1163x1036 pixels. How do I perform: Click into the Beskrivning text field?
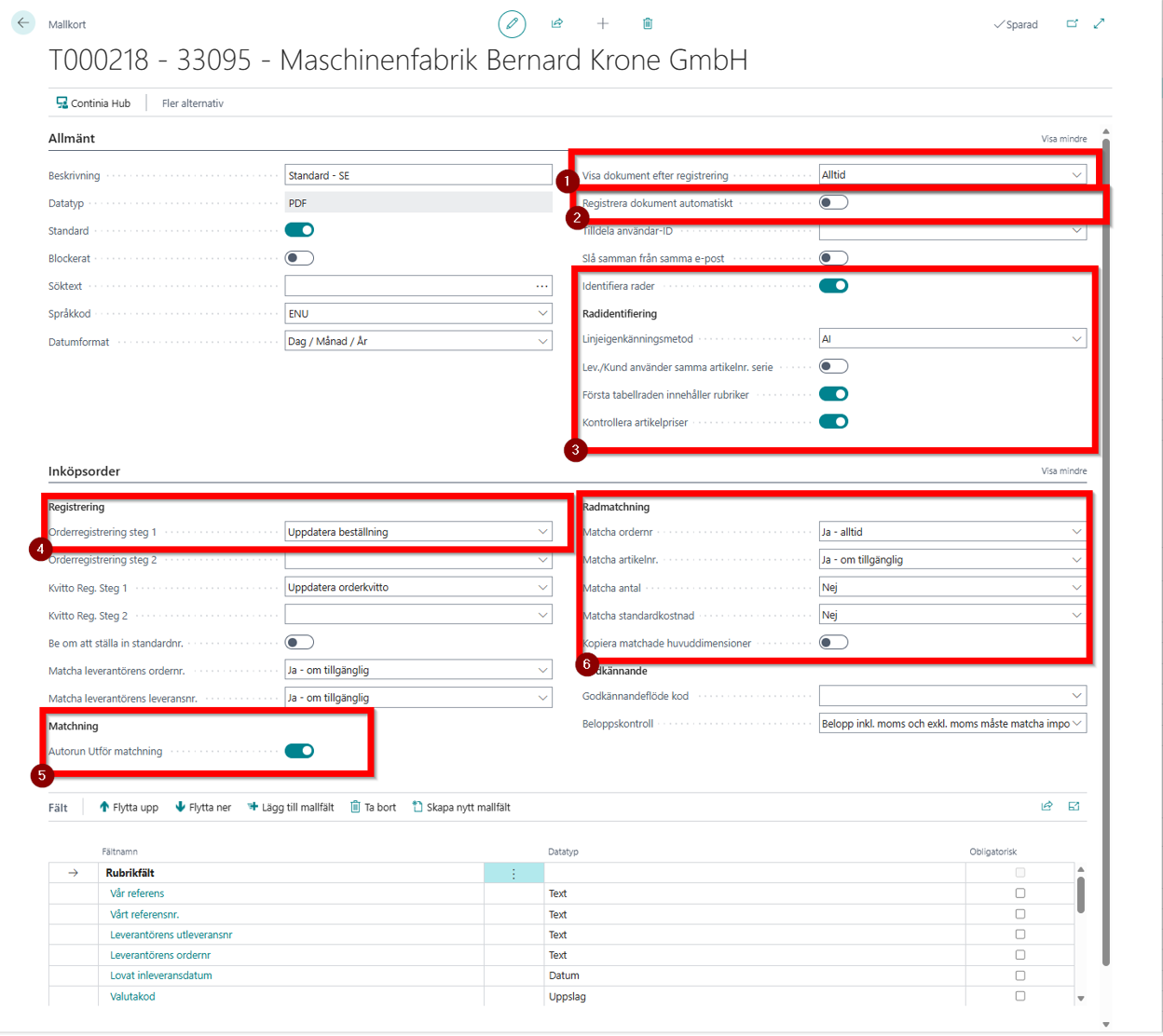tap(417, 175)
